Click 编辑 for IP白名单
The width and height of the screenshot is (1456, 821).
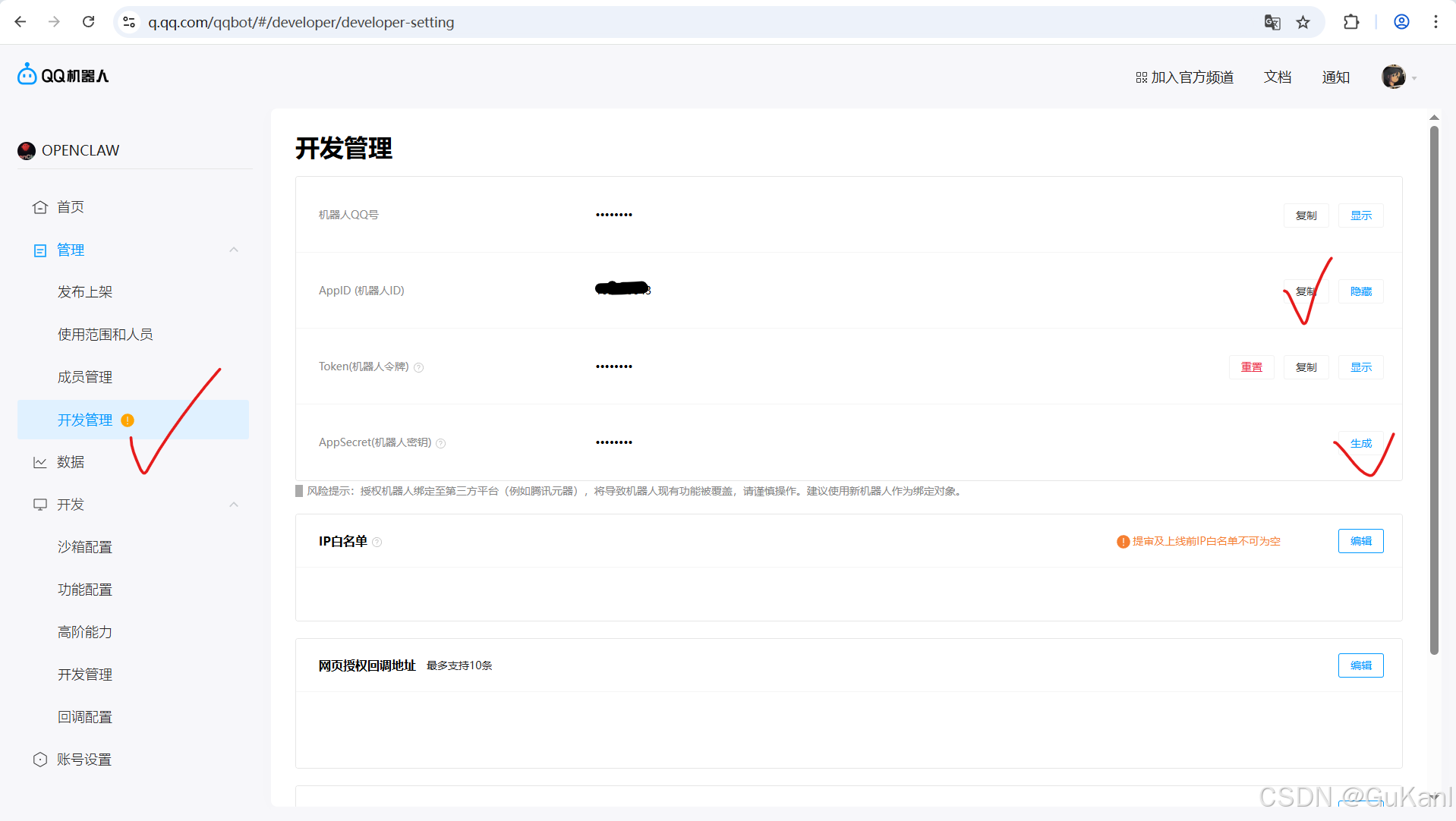click(1360, 541)
